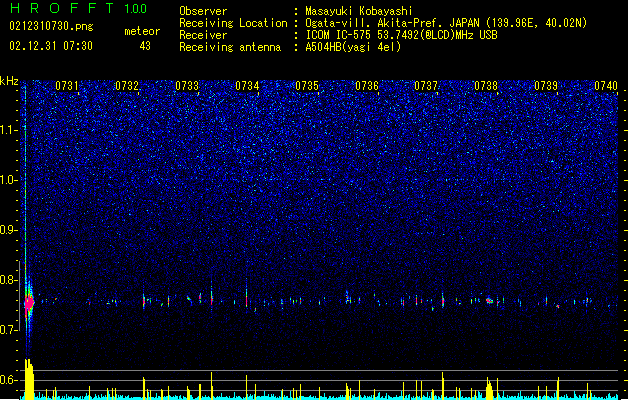Click the kHz axis unit label
The width and height of the screenshot is (629, 400).
[9, 81]
